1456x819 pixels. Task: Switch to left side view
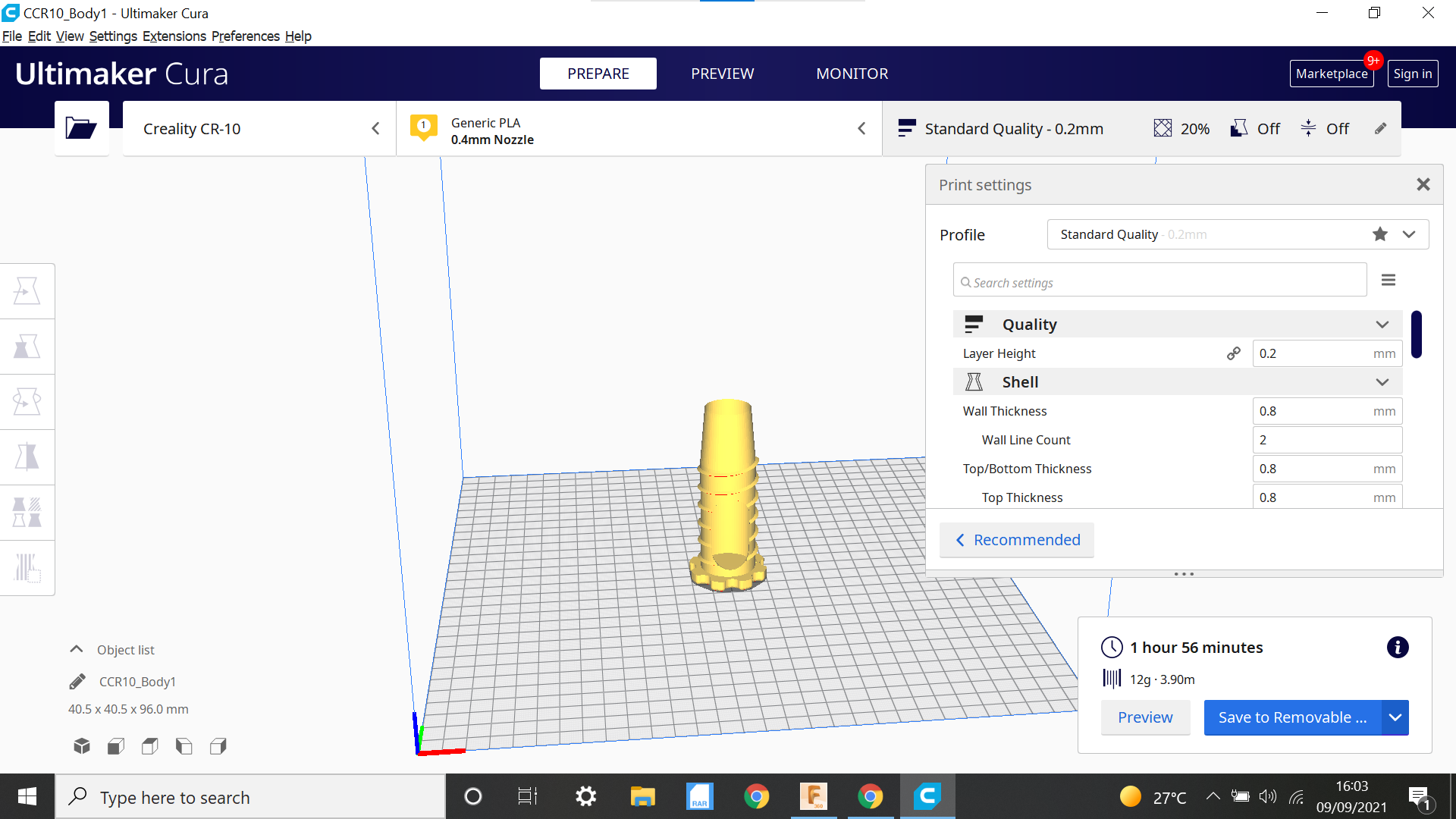pyautogui.click(x=184, y=746)
